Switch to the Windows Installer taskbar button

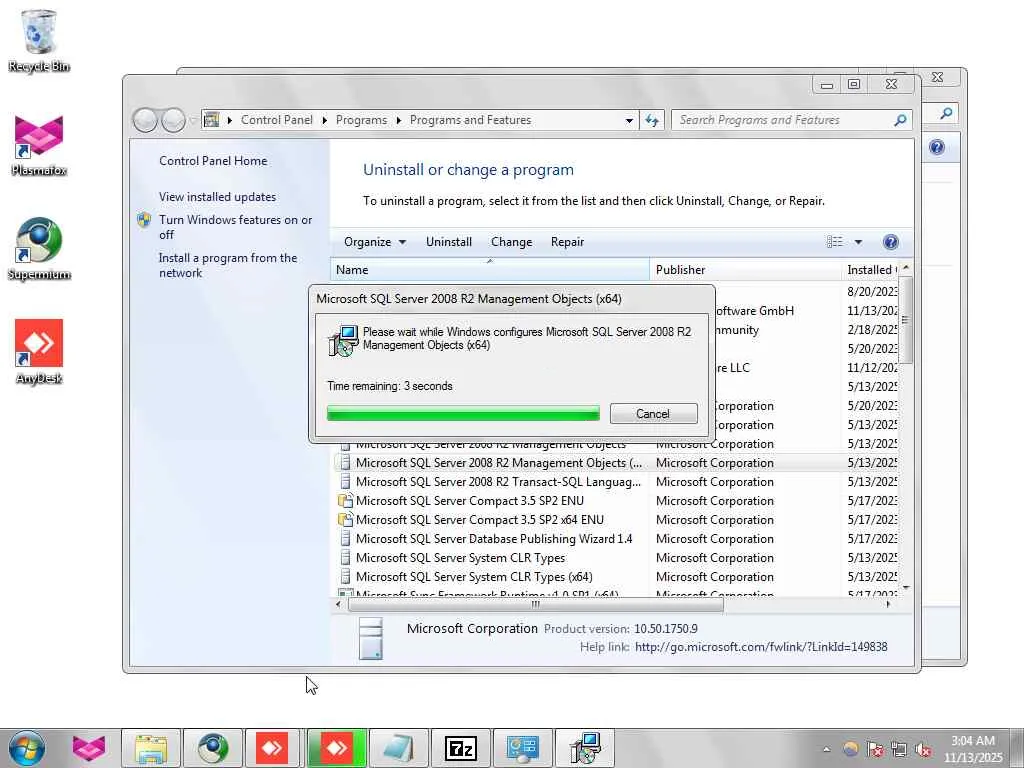pos(584,748)
